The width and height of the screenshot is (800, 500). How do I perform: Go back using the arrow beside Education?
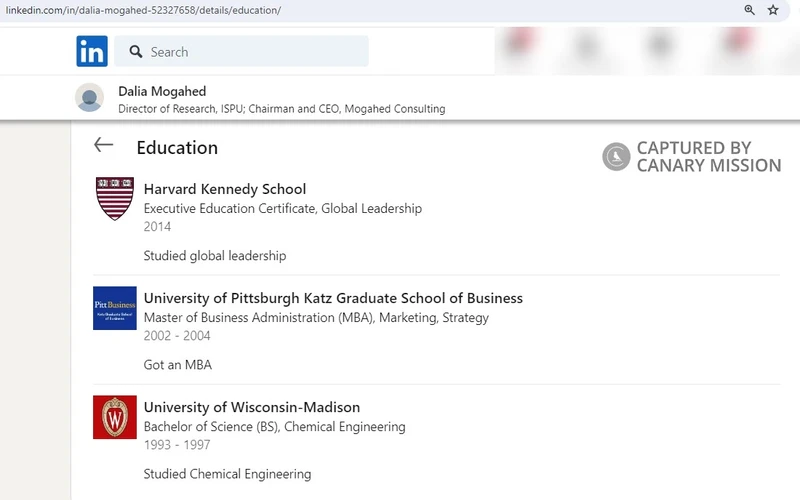[x=104, y=145]
